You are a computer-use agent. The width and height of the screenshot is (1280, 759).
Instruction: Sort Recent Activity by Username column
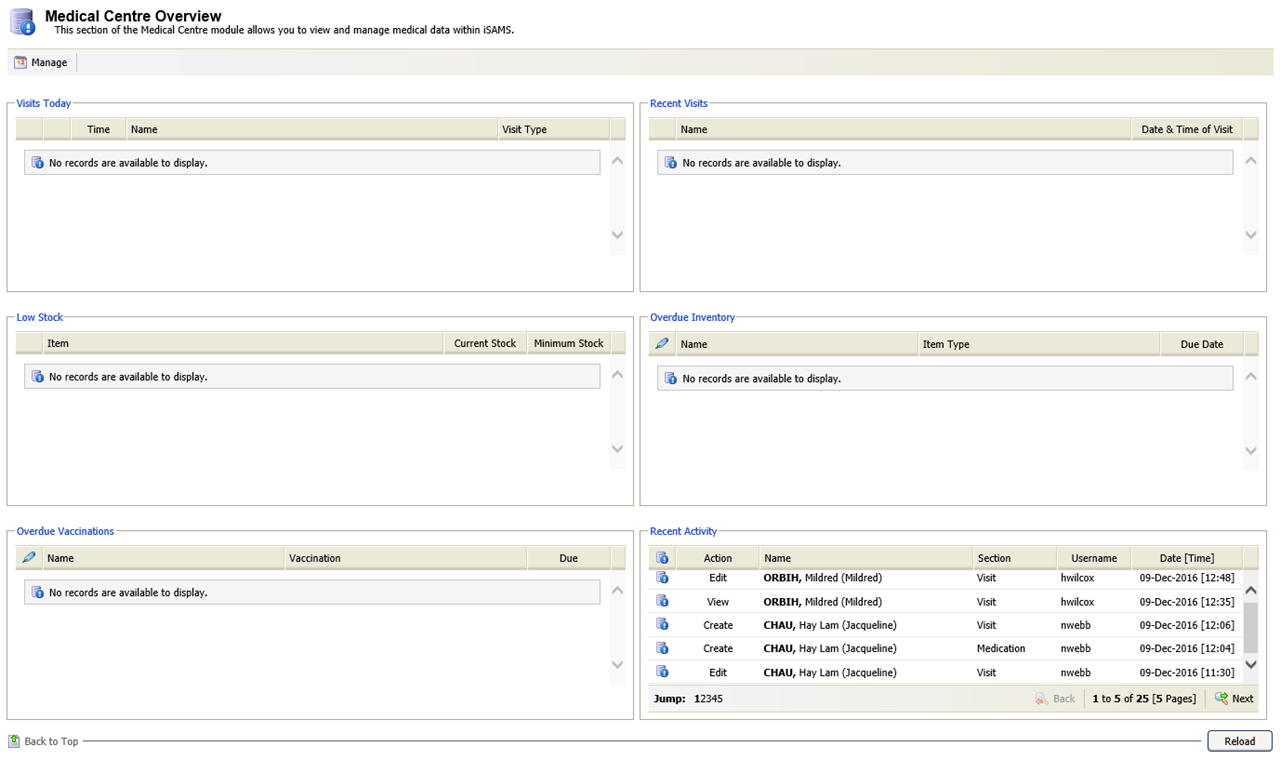point(1094,558)
